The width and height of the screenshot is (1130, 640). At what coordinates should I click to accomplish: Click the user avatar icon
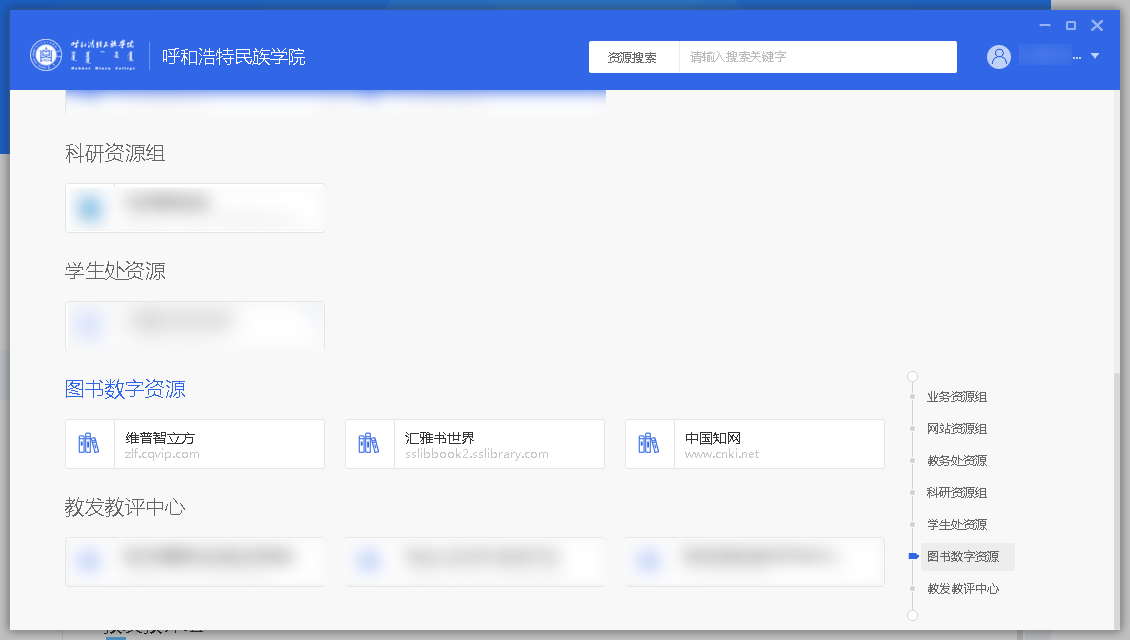pyautogui.click(x=999, y=57)
